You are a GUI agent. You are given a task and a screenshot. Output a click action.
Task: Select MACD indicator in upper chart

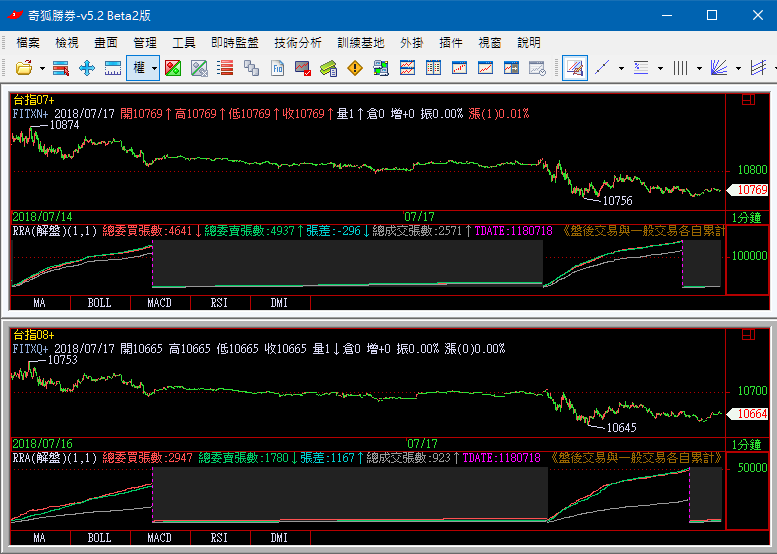pos(159,301)
